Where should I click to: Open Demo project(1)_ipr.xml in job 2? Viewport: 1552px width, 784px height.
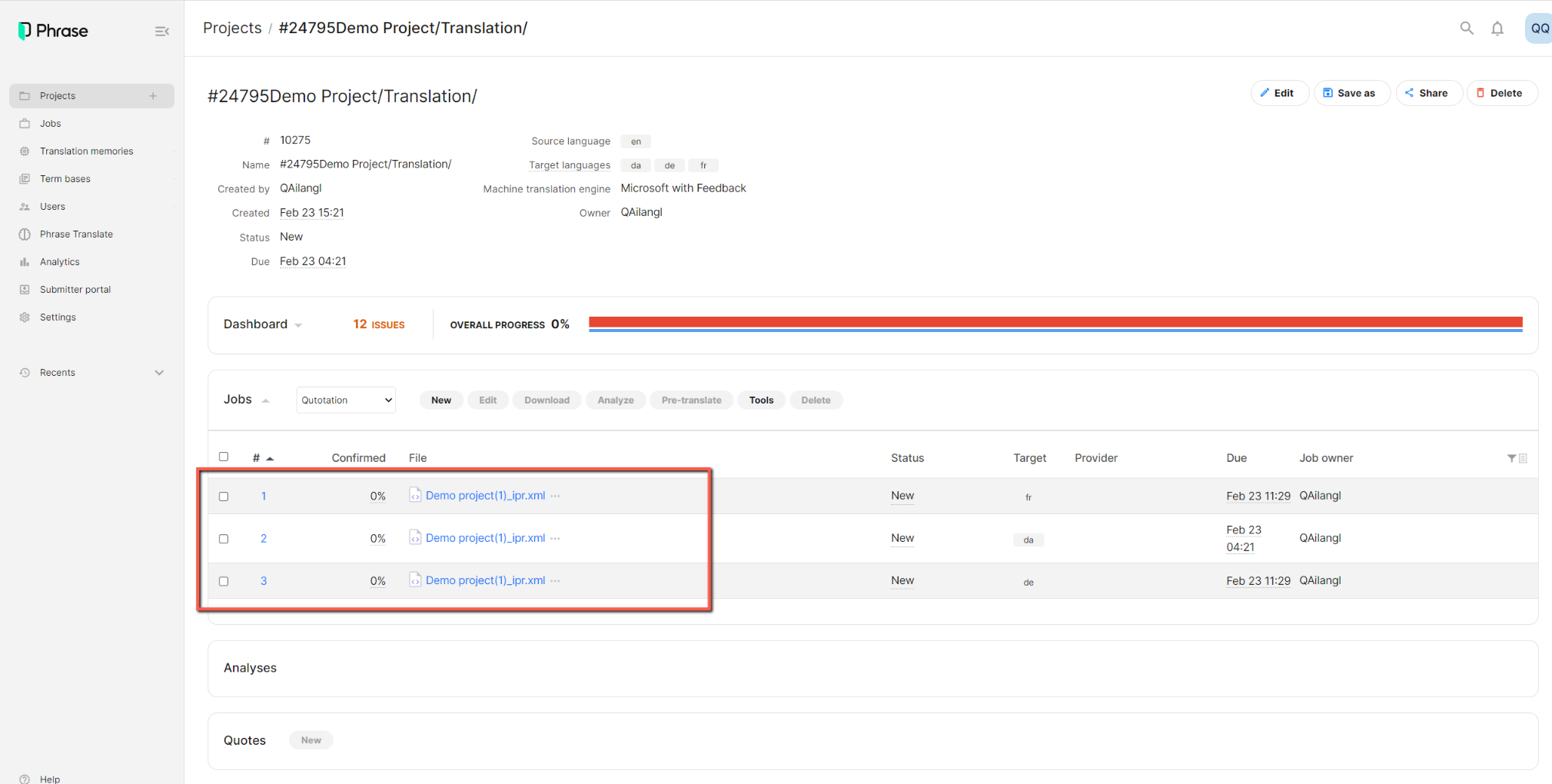click(485, 538)
